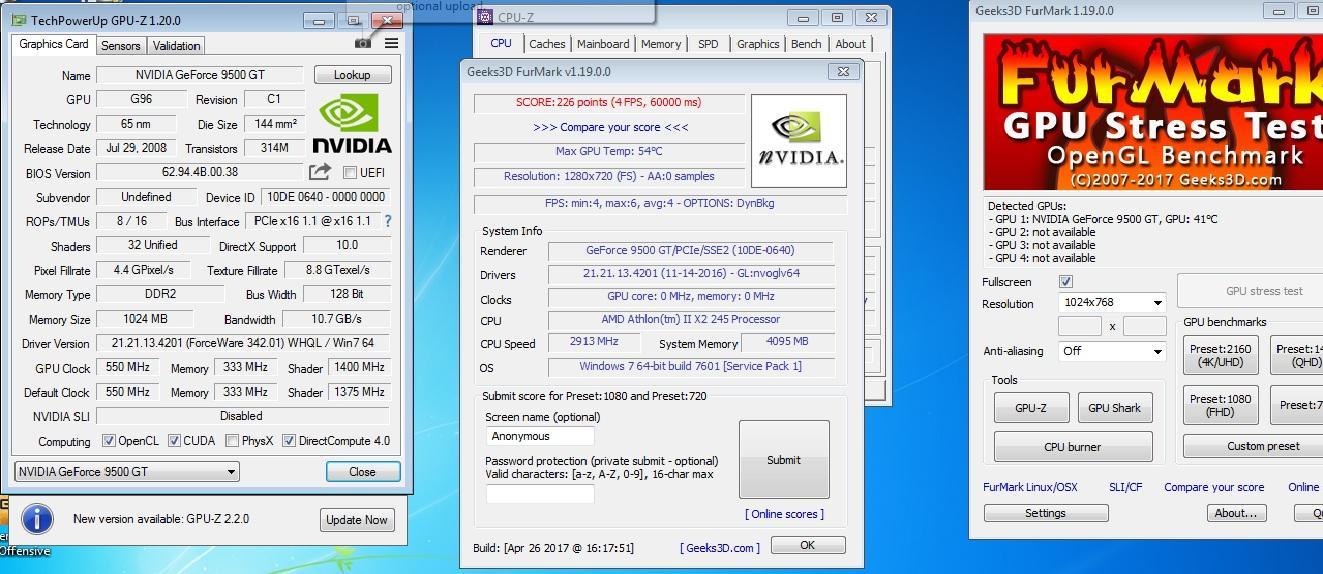This screenshot has height=574, width=1323.
Task: Launch GPU-Z from FurMark tools
Action: click(1031, 408)
